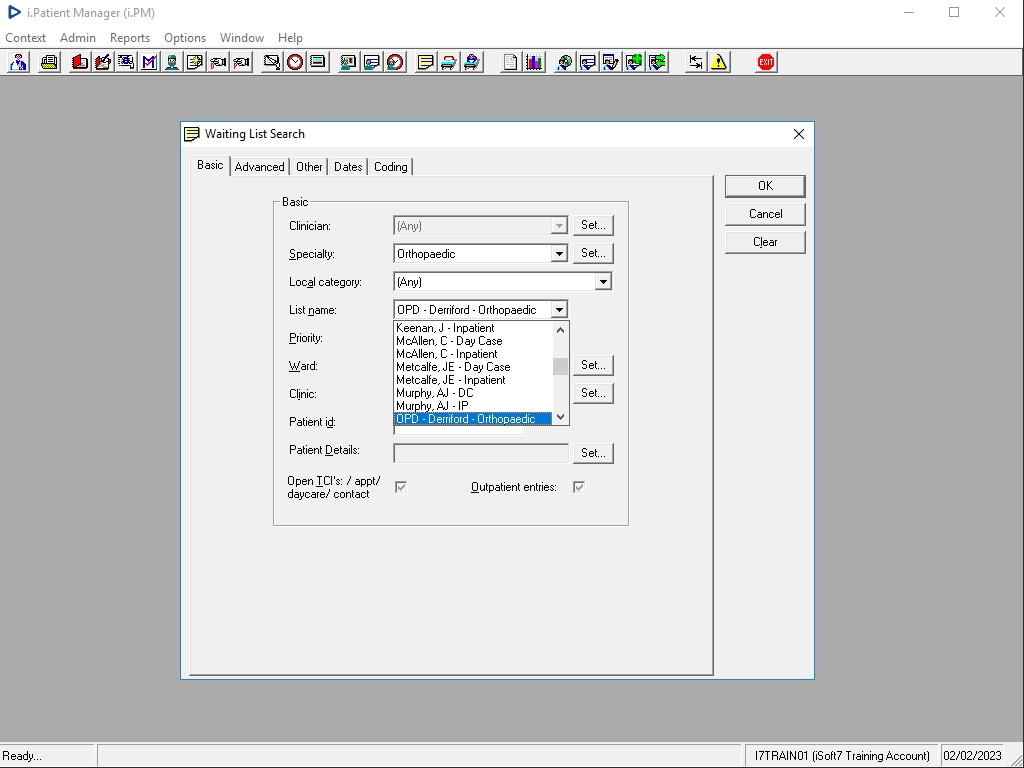Click the masked surgeon toolbar icon
The width and height of the screenshot is (1024, 768).
tap(172, 62)
